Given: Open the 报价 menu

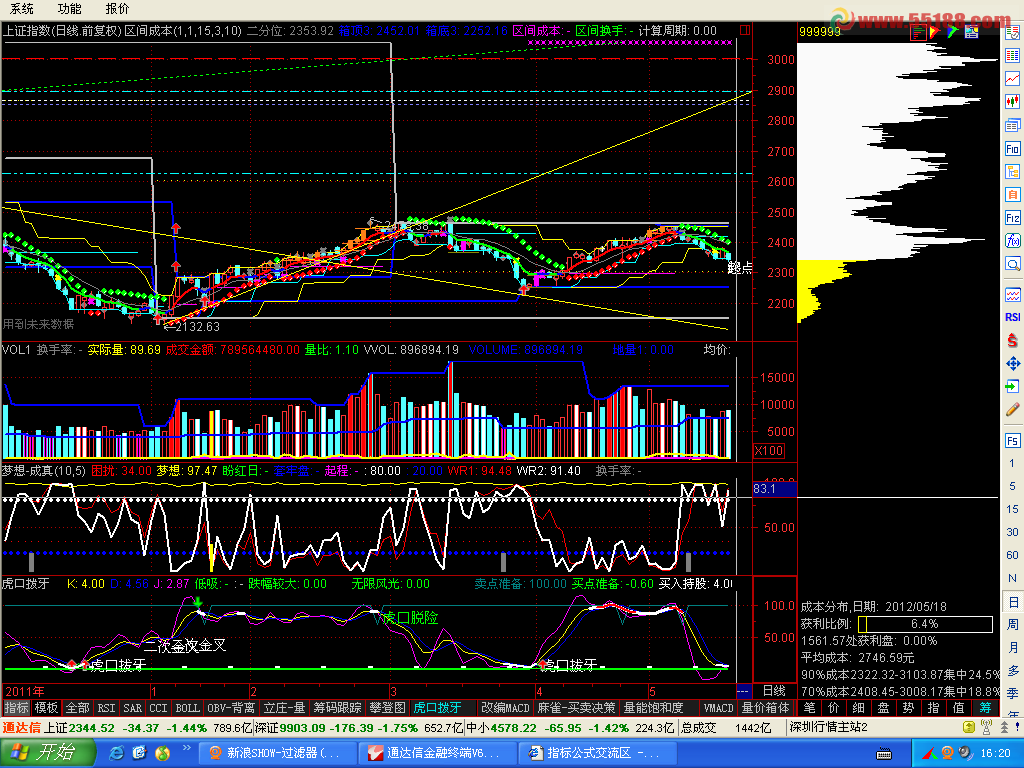Looking at the screenshot, I should pyautogui.click(x=117, y=8).
